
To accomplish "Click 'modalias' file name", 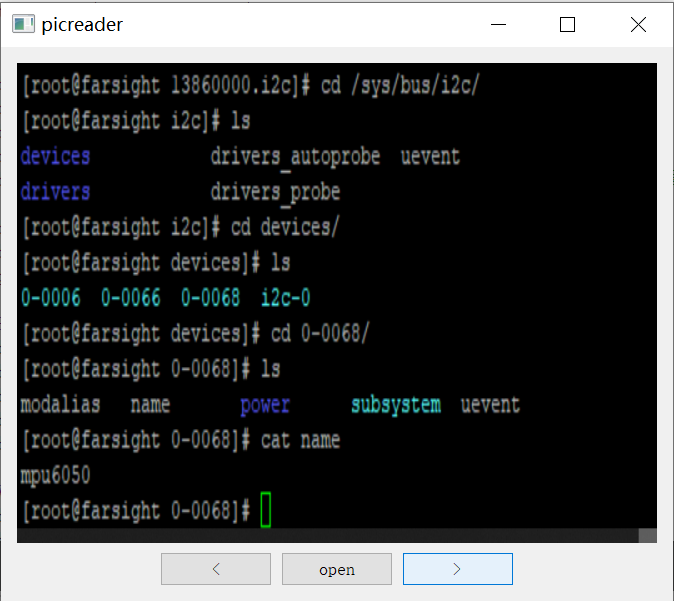I will (x=61, y=405).
